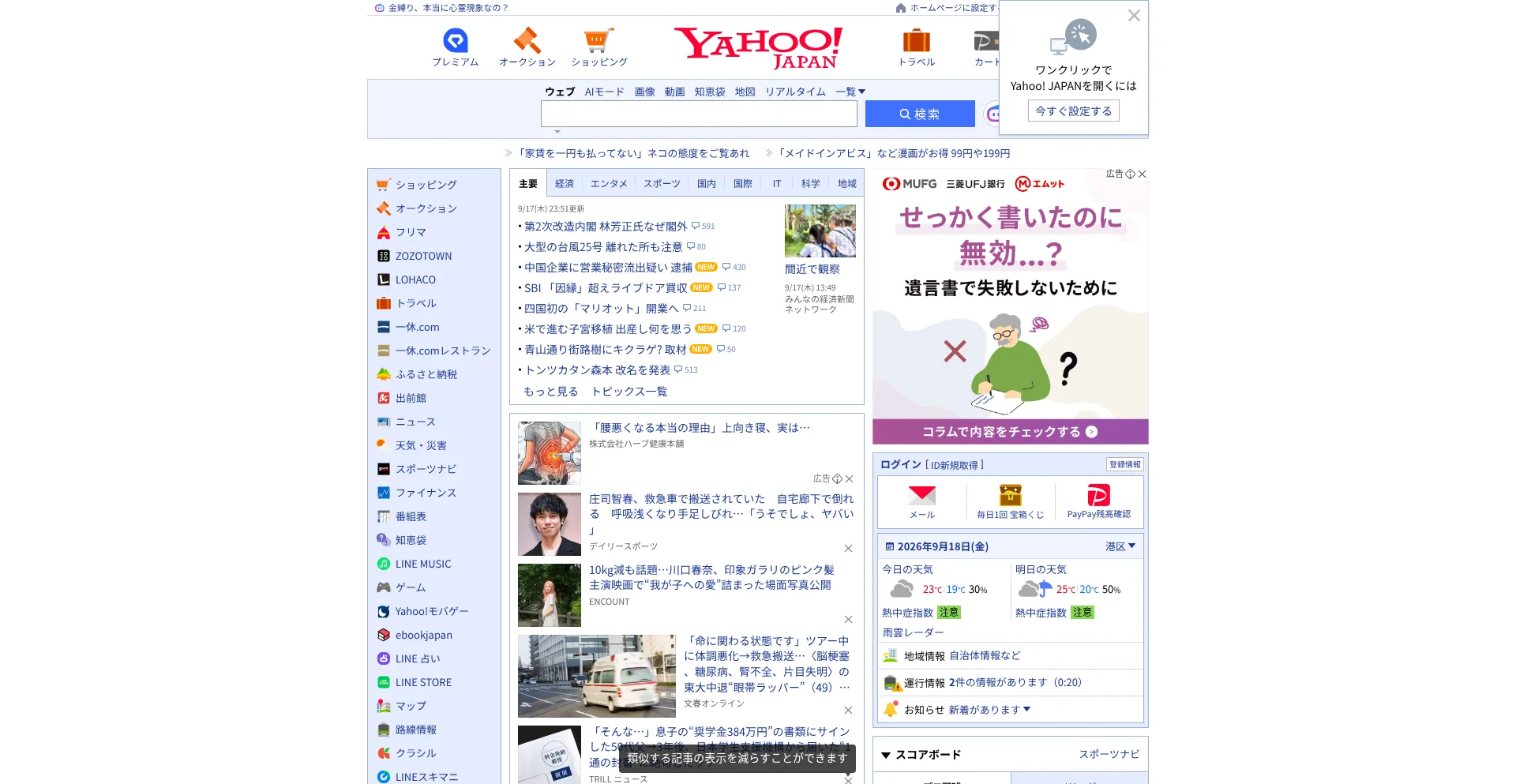
Task: Open フリマ in the left sidebar
Action: (411, 232)
